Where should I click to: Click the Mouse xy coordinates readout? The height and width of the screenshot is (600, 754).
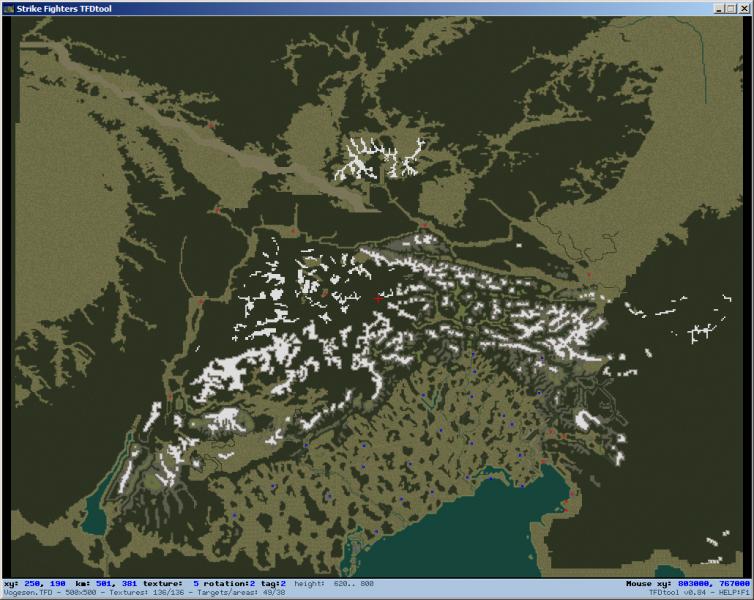click(688, 584)
